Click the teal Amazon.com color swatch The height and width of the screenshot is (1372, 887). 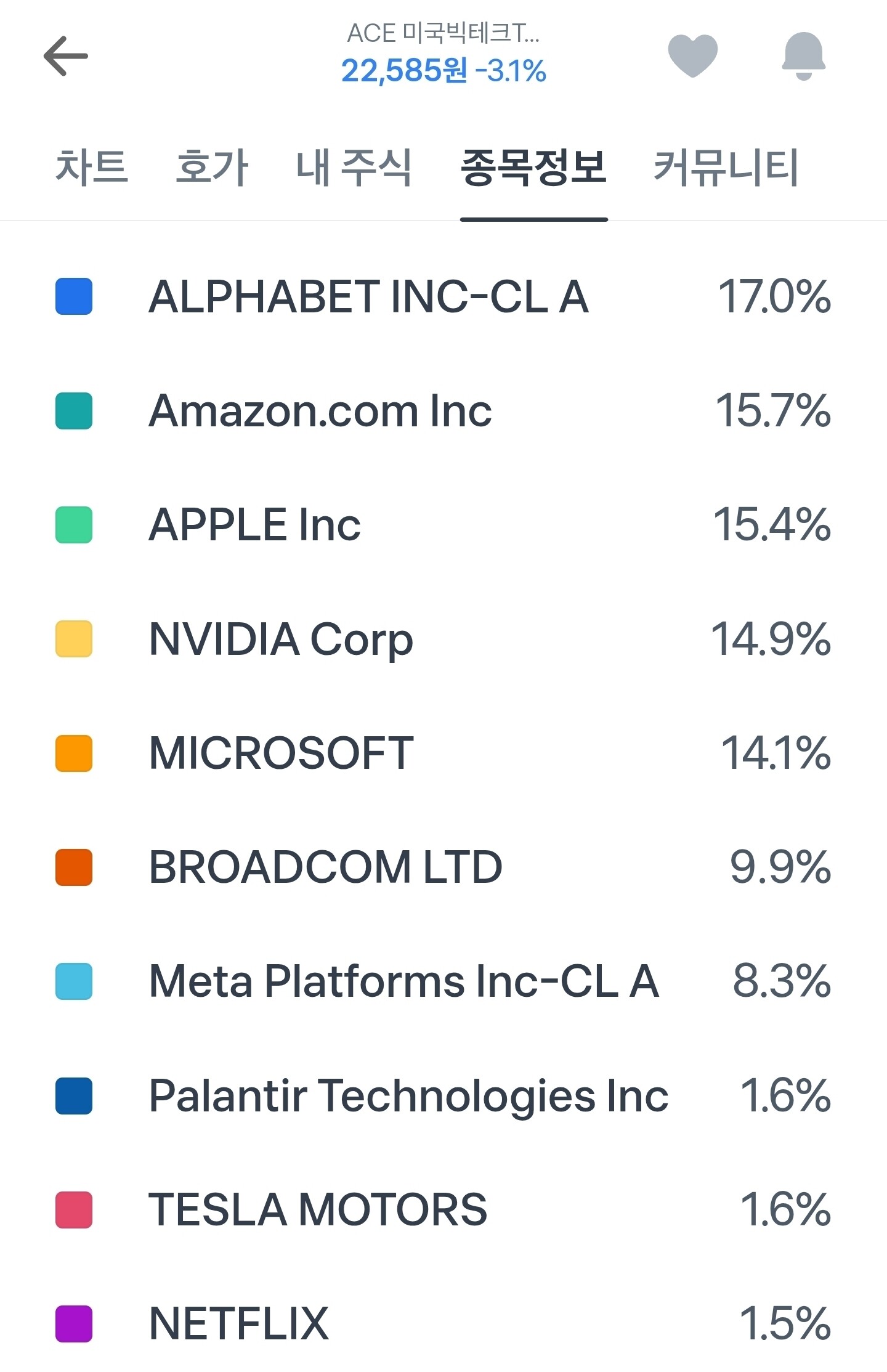coord(74,411)
